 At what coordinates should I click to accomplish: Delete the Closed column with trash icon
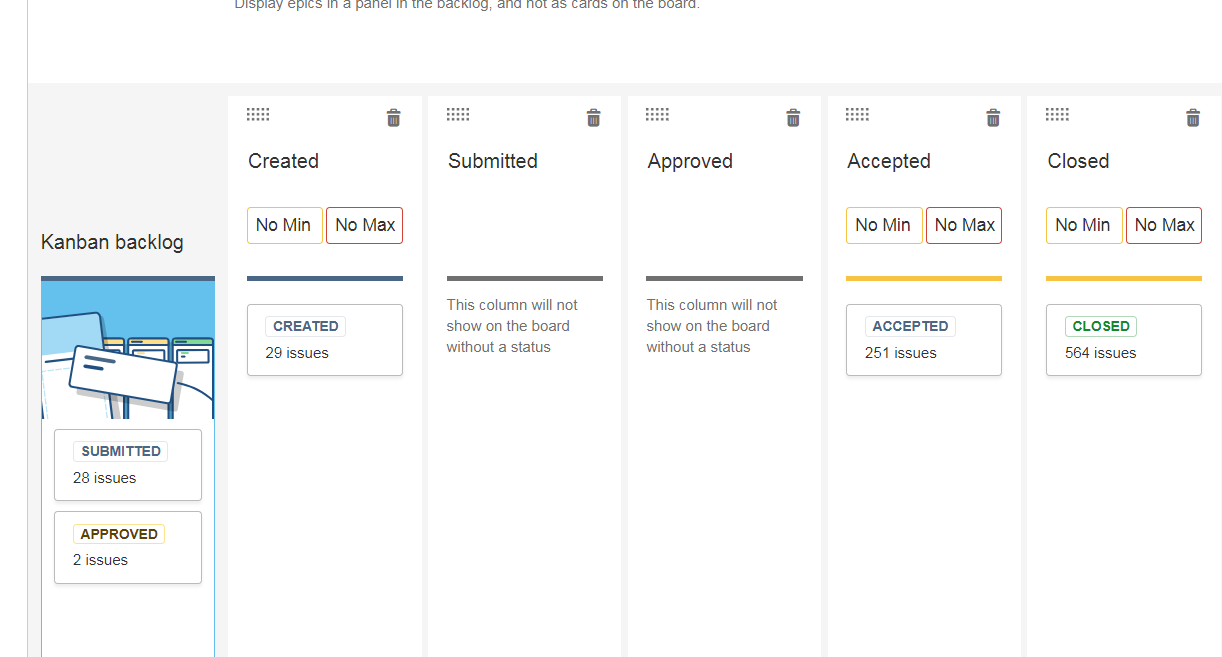click(1193, 118)
